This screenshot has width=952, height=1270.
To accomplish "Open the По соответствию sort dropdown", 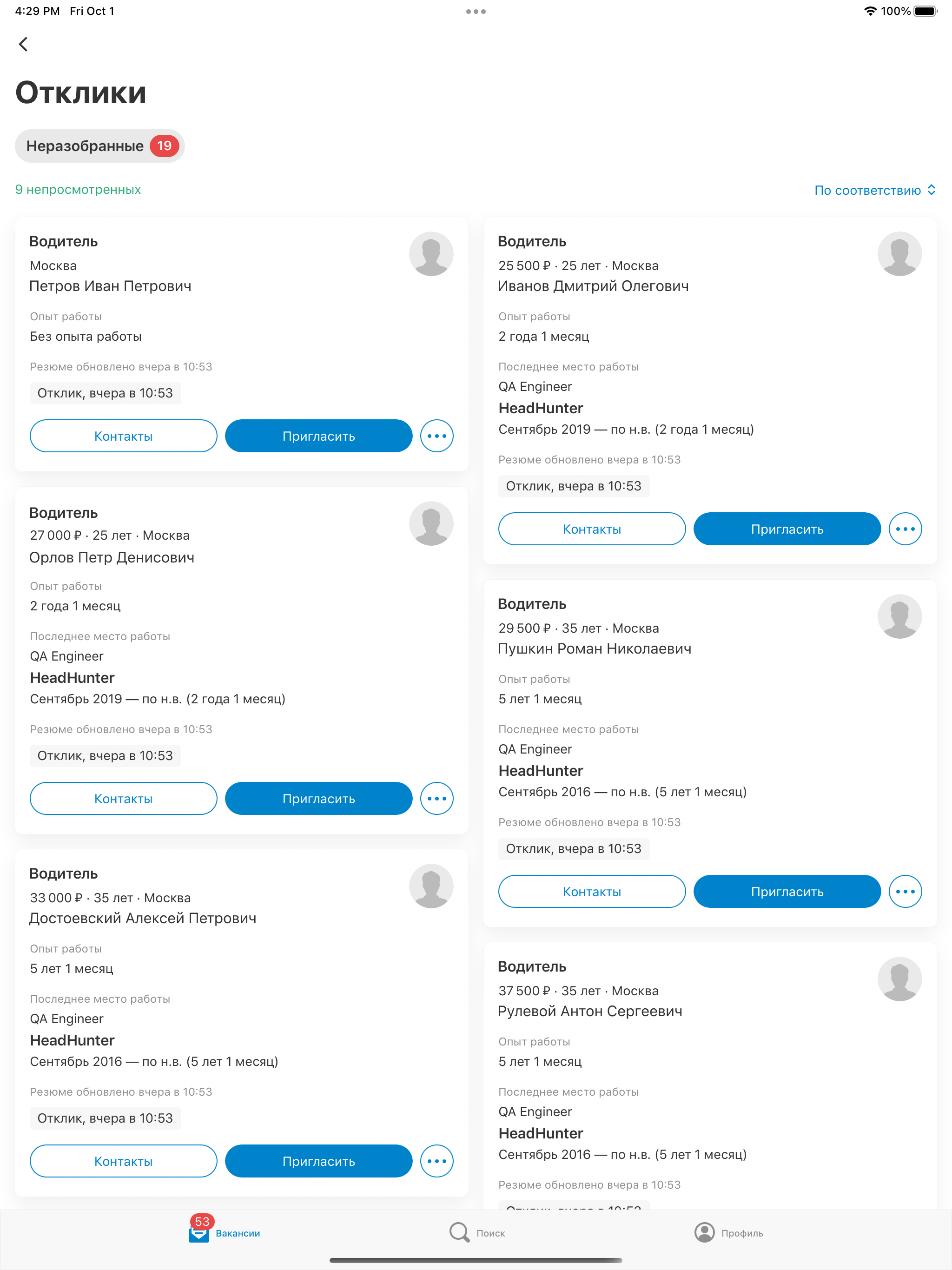I will pos(875,190).
